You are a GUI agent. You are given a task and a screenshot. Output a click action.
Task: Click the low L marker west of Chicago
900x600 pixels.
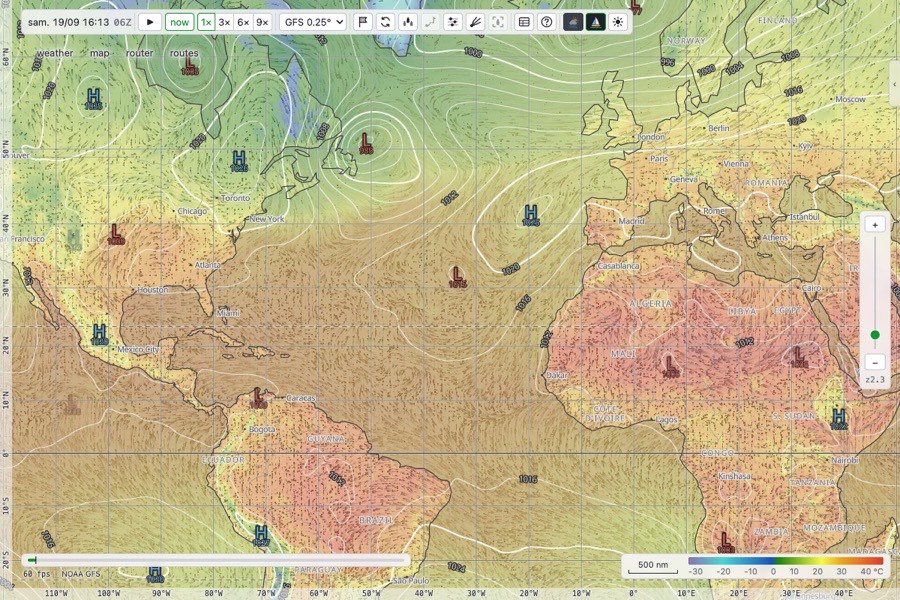(115, 234)
